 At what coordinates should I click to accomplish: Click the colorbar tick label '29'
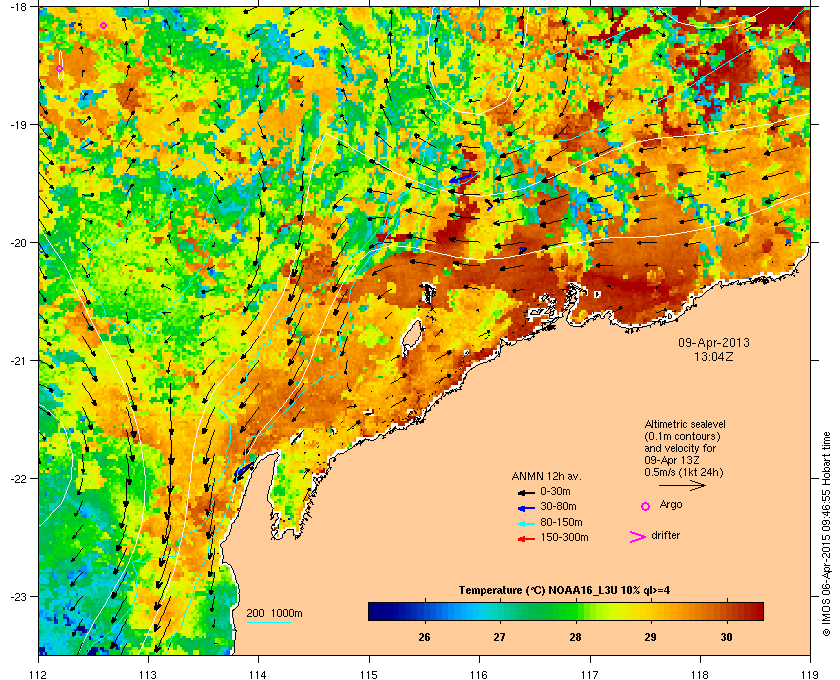click(x=650, y=637)
